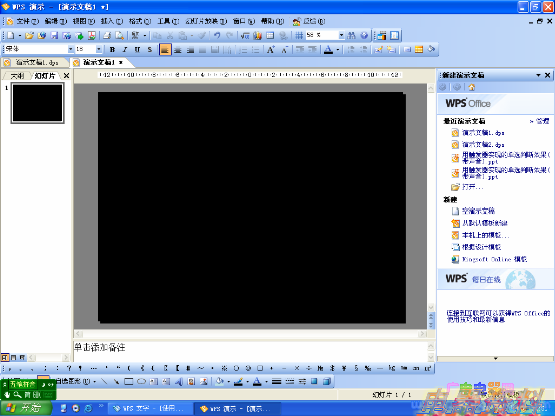Open the font color picker arrow
Image resolution: width=555 pixels, height=416 pixels.
(x=338, y=50)
